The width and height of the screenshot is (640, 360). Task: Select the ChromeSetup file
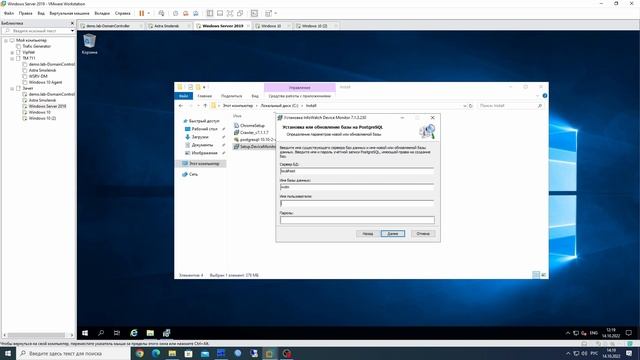(252, 126)
